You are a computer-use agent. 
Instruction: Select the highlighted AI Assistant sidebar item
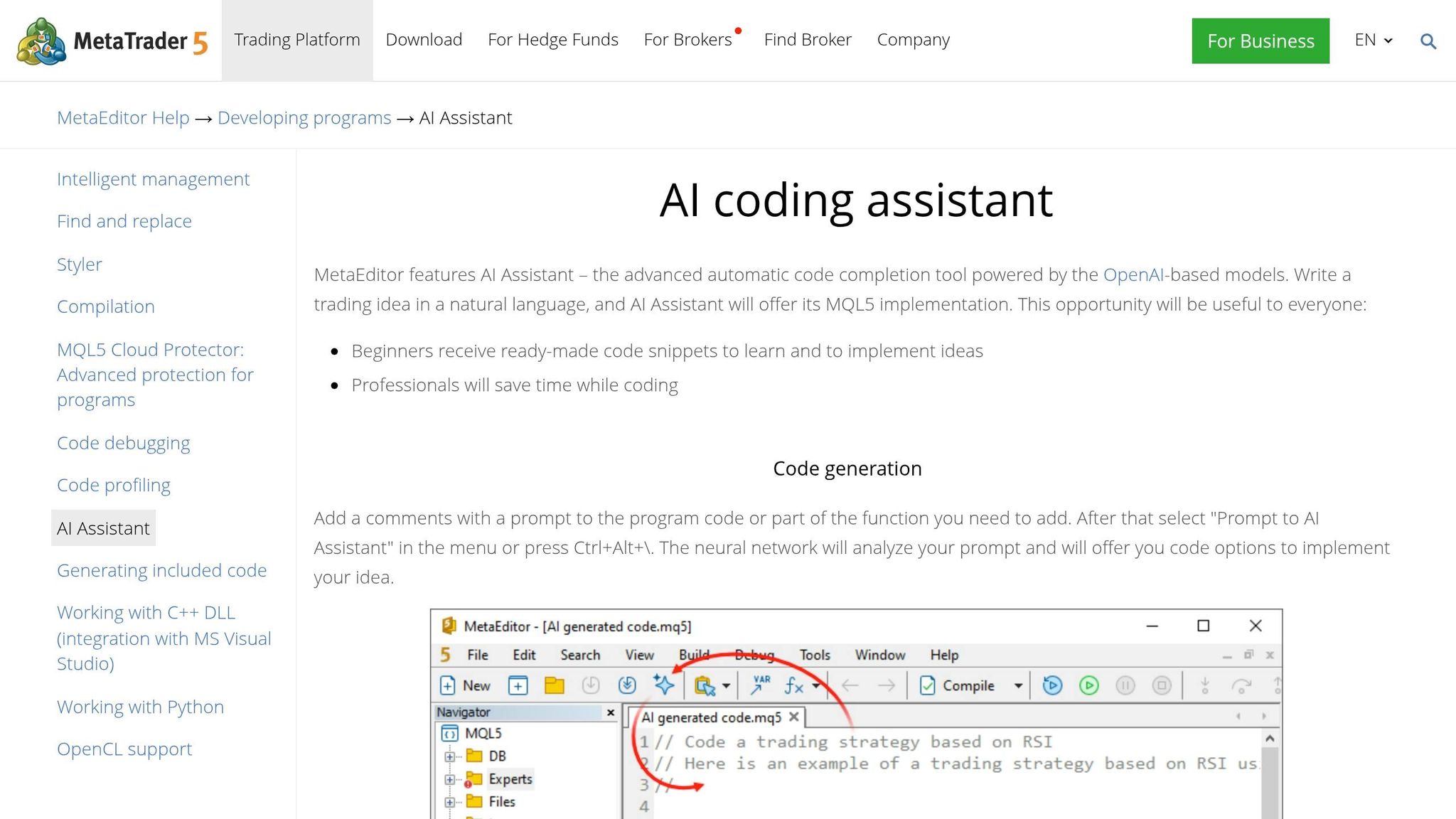point(103,528)
